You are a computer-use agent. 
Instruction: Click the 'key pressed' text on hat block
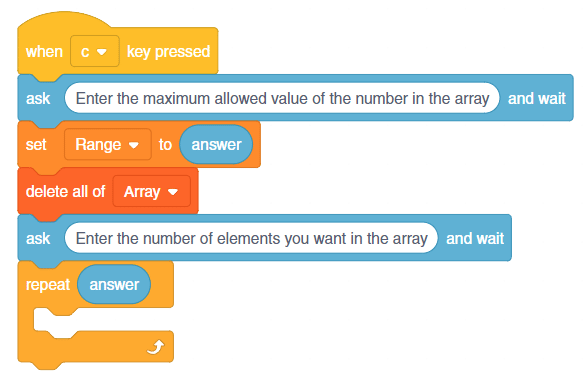[x=168, y=52]
